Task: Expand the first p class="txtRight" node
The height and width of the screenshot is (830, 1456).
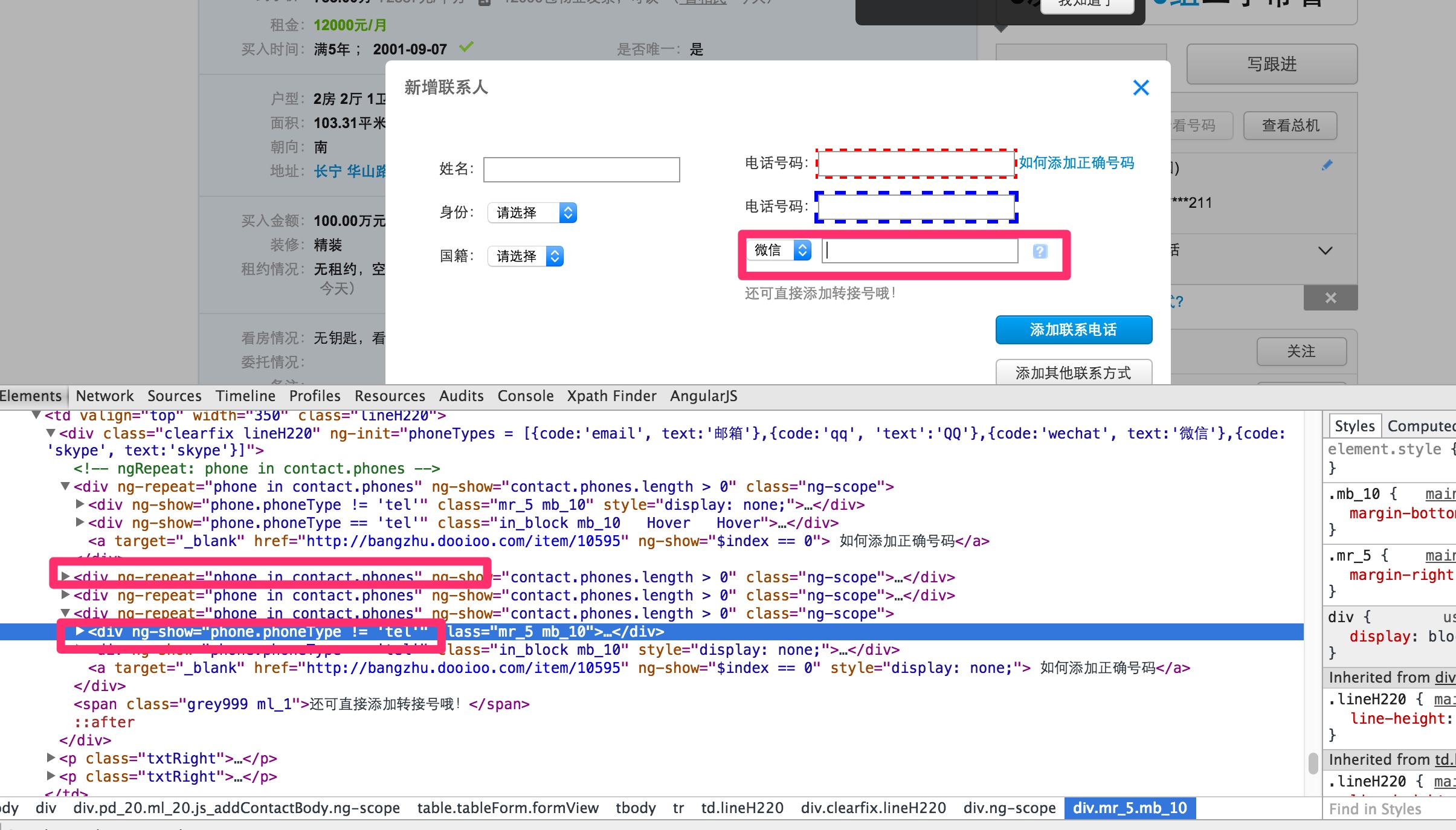Action: click(51, 758)
